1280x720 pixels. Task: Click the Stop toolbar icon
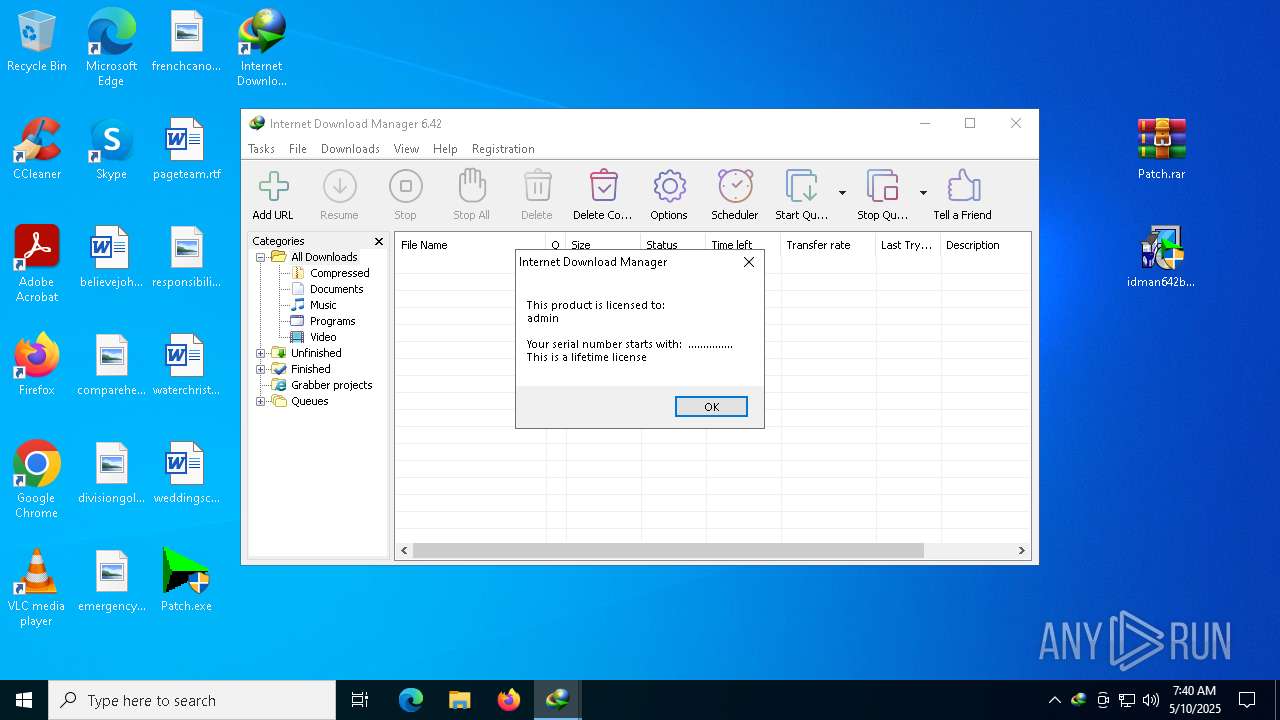pos(405,194)
